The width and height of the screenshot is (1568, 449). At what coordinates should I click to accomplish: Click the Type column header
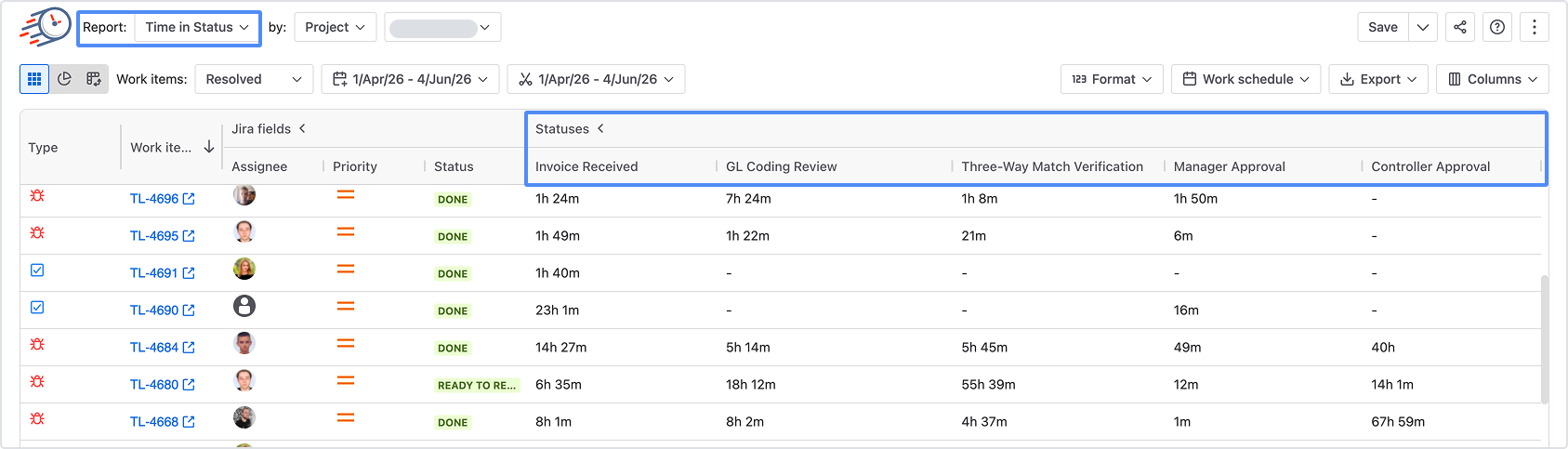pyautogui.click(x=43, y=147)
